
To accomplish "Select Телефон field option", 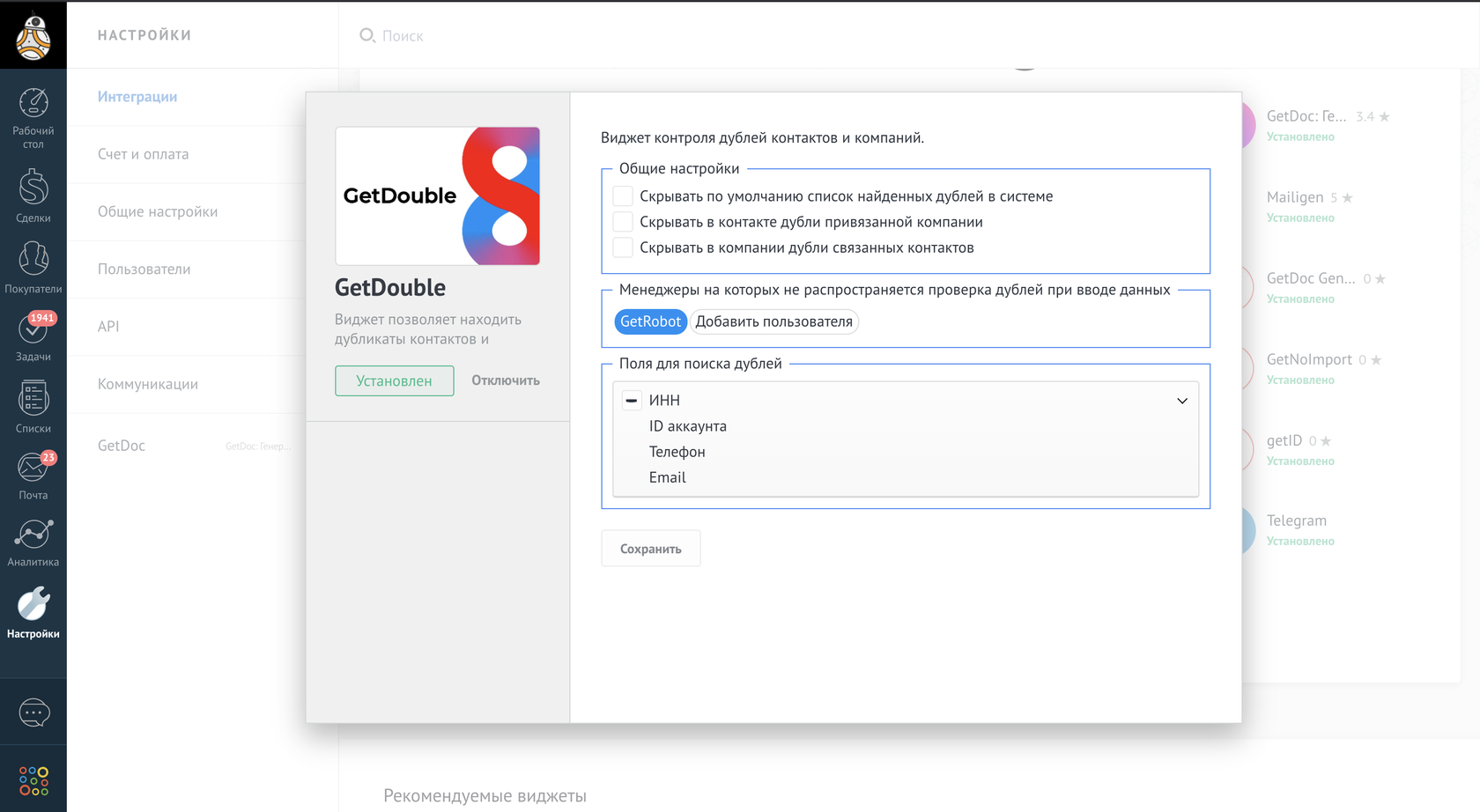I will [x=677, y=451].
